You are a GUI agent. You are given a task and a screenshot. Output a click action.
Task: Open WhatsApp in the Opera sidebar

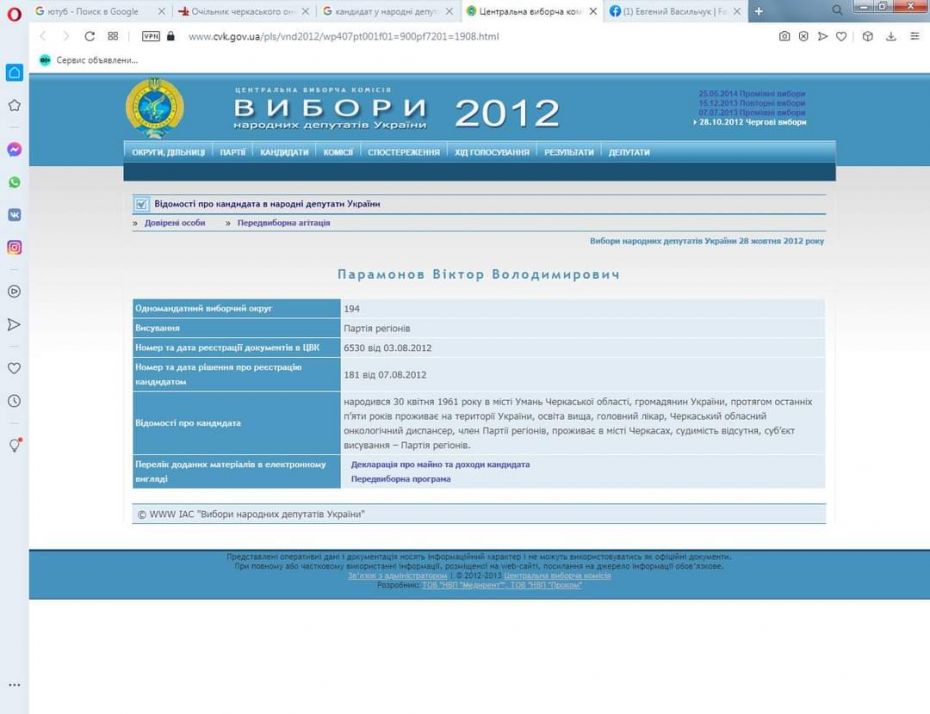pos(14,183)
